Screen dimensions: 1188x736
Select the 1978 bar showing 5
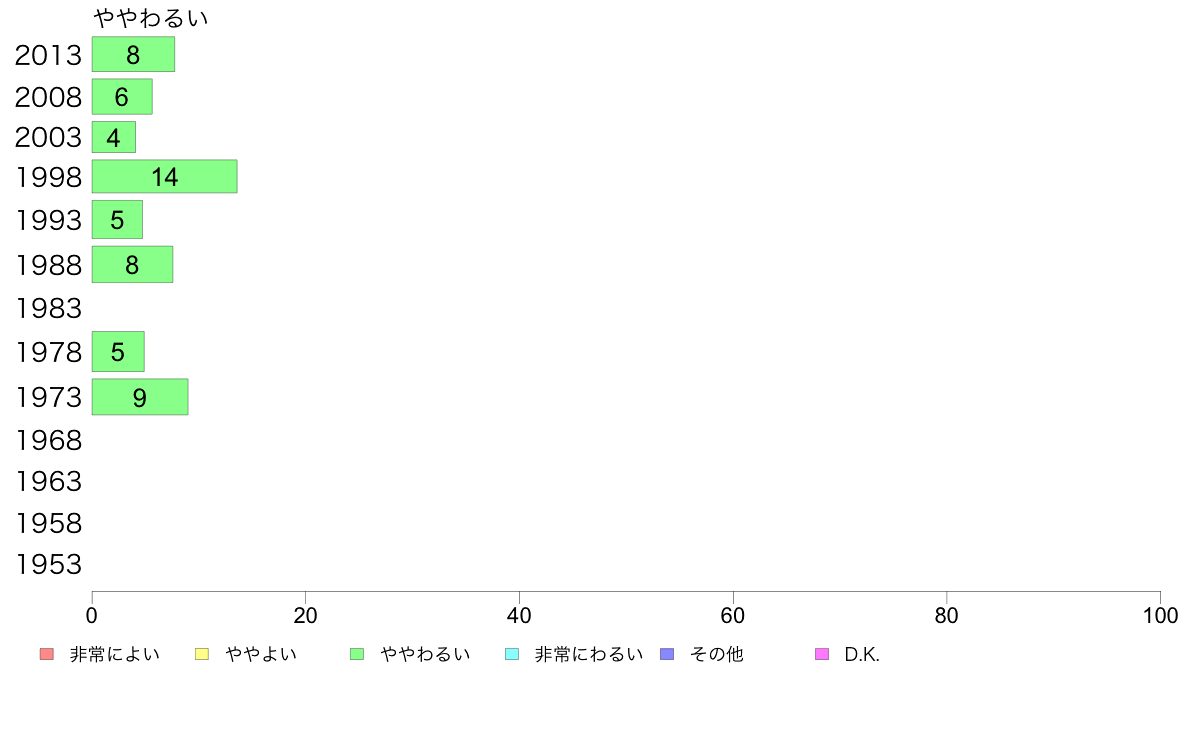[x=118, y=352]
